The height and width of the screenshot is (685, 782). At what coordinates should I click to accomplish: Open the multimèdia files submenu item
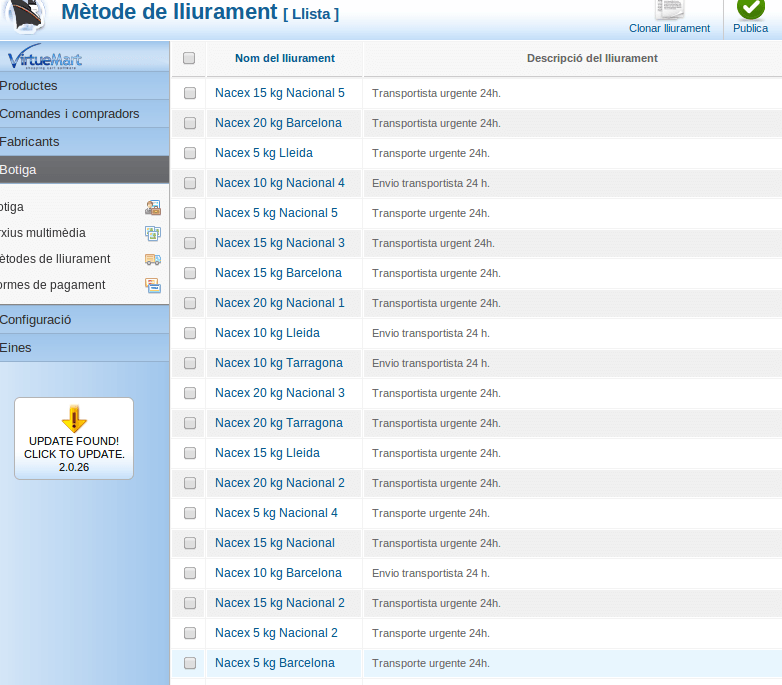[x=42, y=233]
